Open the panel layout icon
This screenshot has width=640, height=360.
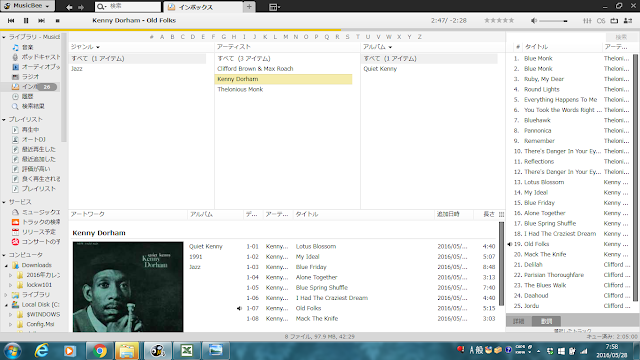tap(274, 7)
